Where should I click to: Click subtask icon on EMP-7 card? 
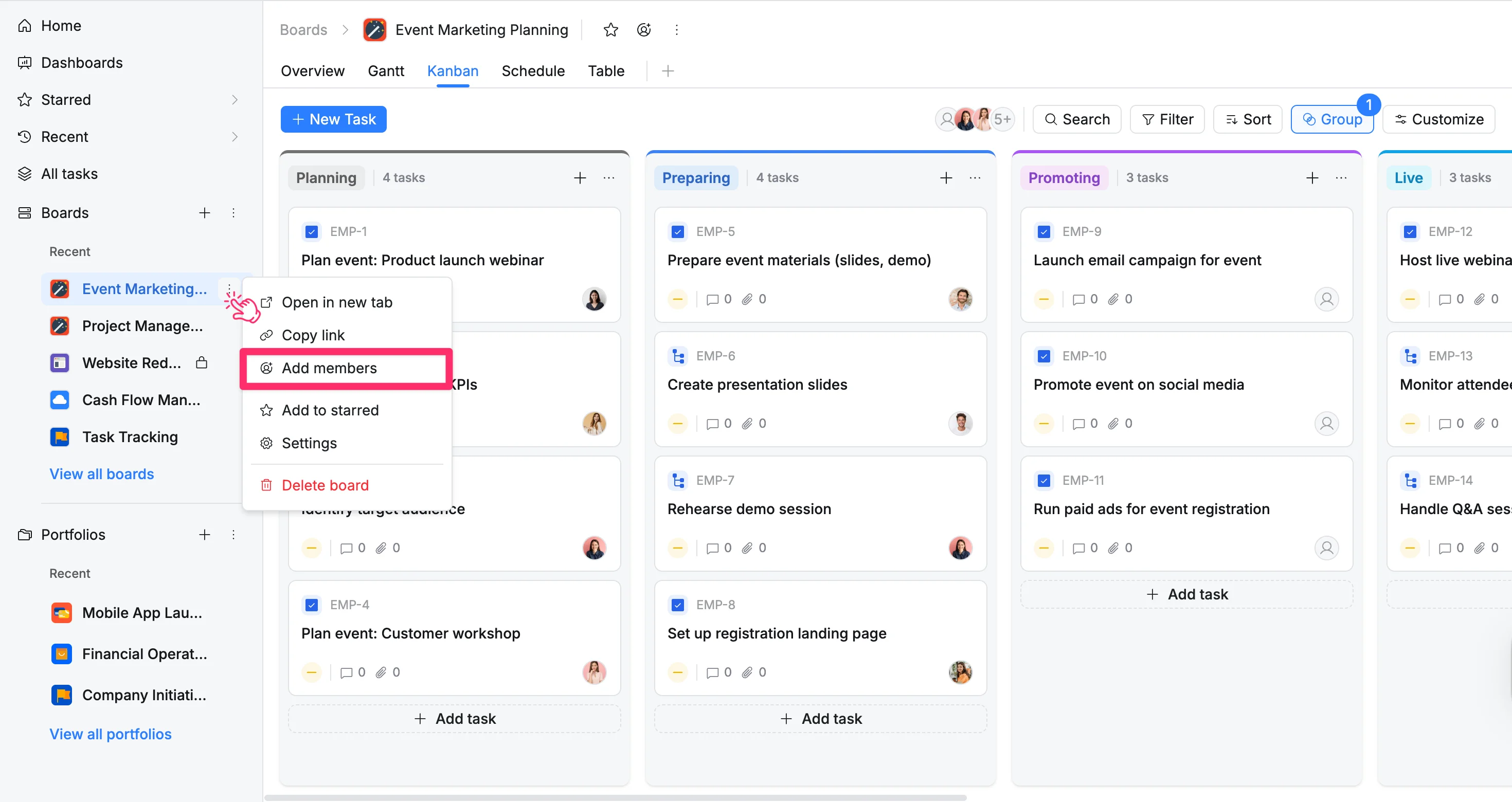pos(678,481)
